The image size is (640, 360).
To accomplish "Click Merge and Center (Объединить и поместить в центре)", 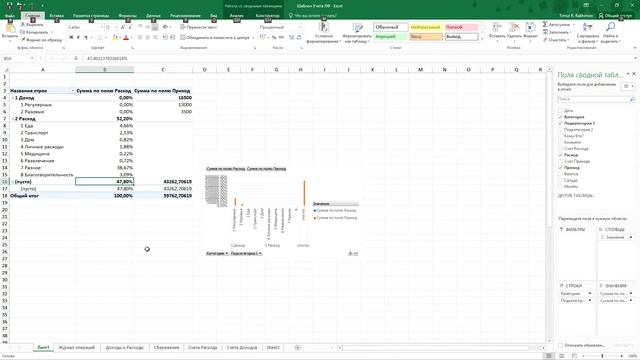I will pyautogui.click(x=215, y=38).
